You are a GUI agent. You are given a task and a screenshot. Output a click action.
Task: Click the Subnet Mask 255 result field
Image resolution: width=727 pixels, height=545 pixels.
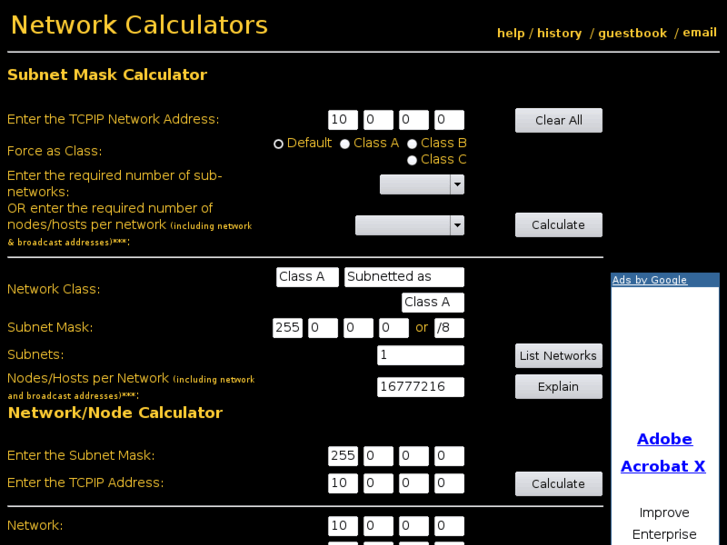[x=287, y=328]
